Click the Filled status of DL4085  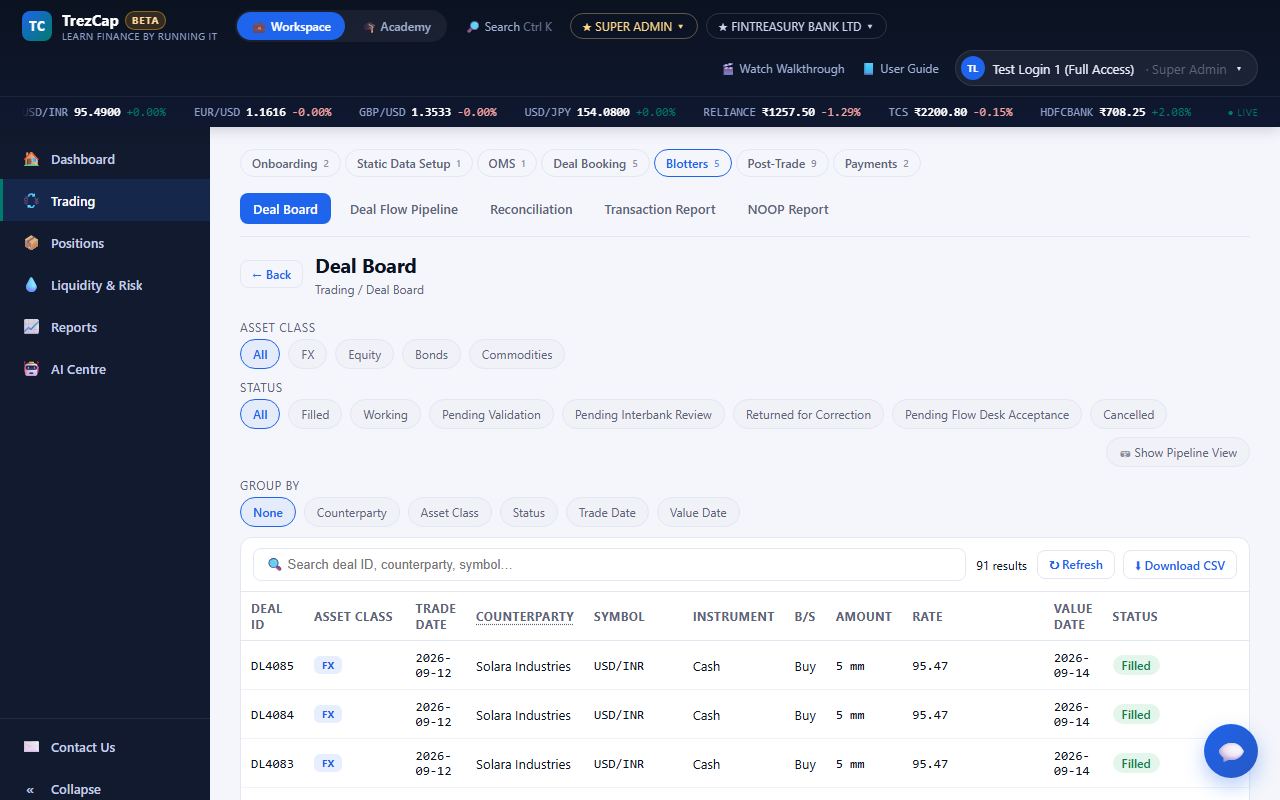1136,666
